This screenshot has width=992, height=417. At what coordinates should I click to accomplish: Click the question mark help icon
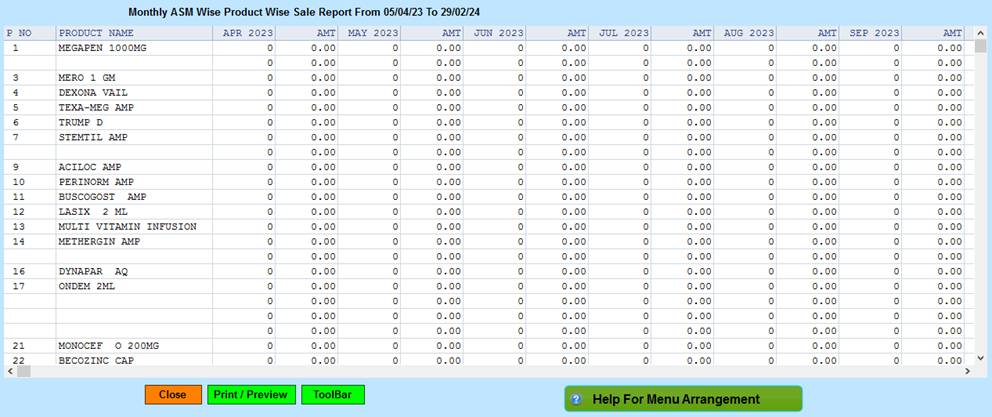pyautogui.click(x=576, y=399)
